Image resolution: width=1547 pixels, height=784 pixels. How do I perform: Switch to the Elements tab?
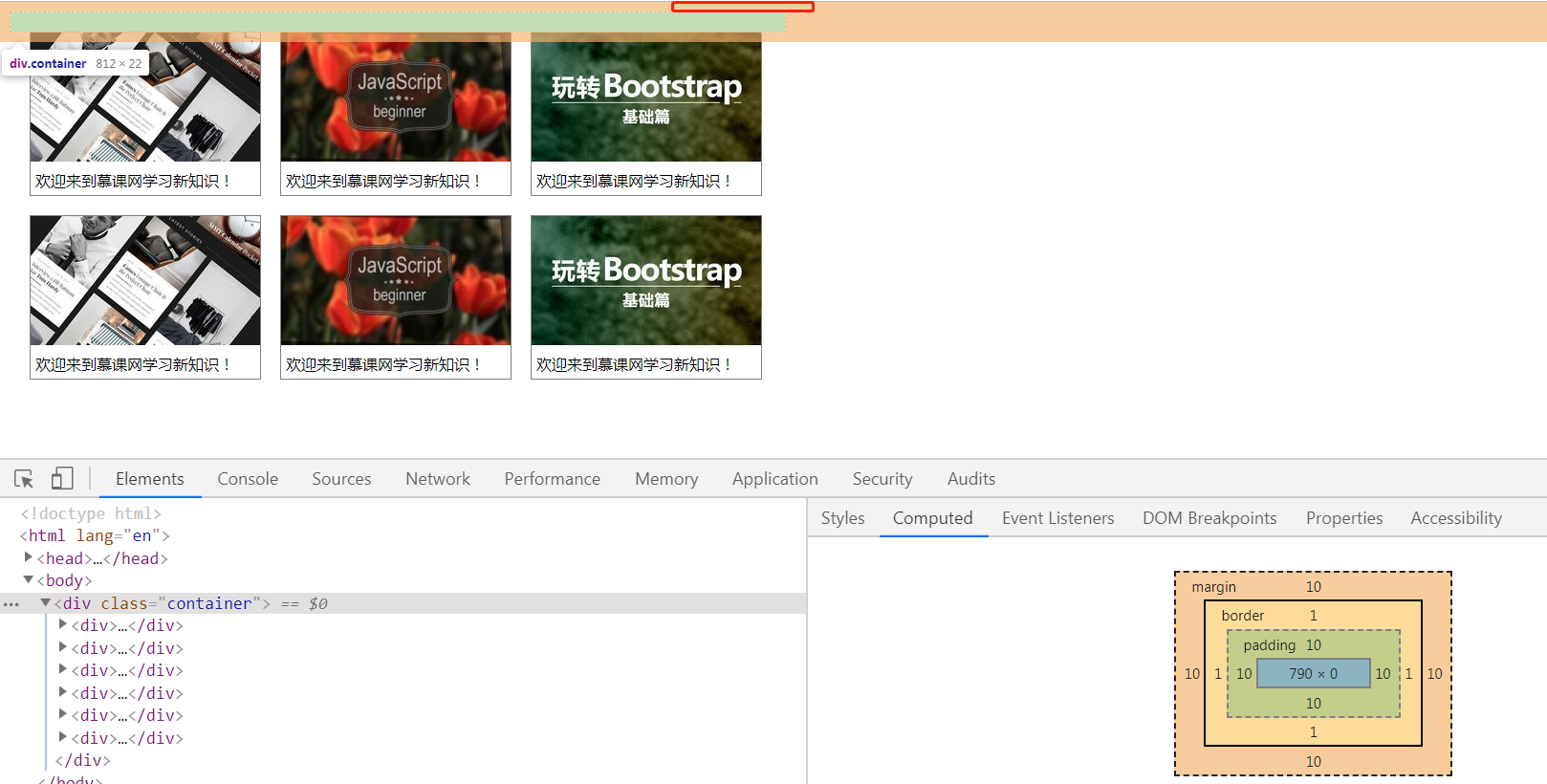tap(150, 479)
